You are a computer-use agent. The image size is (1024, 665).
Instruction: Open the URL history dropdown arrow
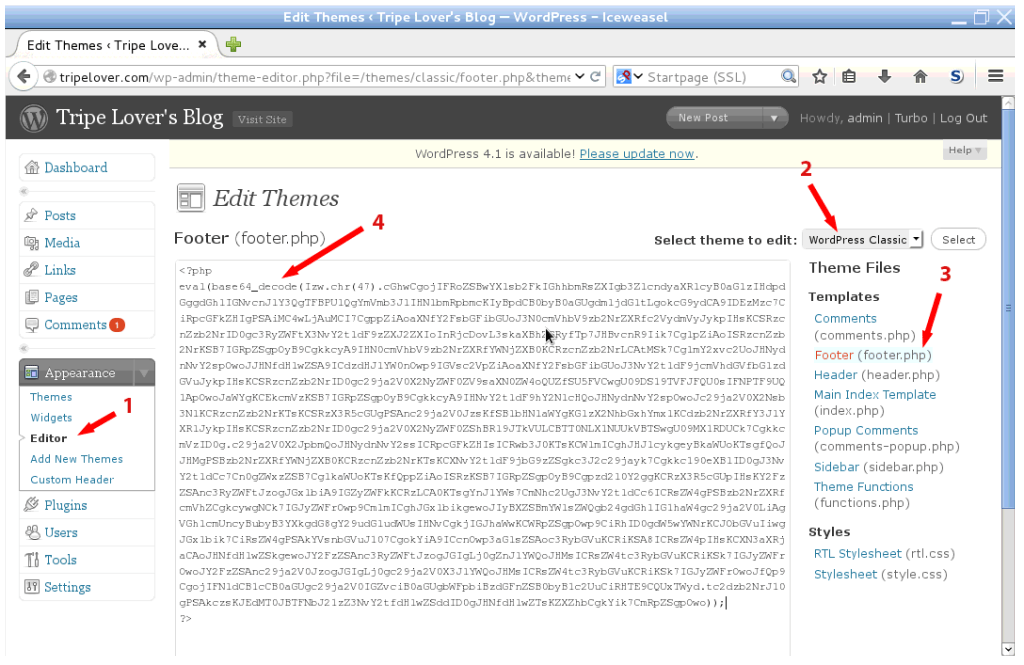pos(580,76)
